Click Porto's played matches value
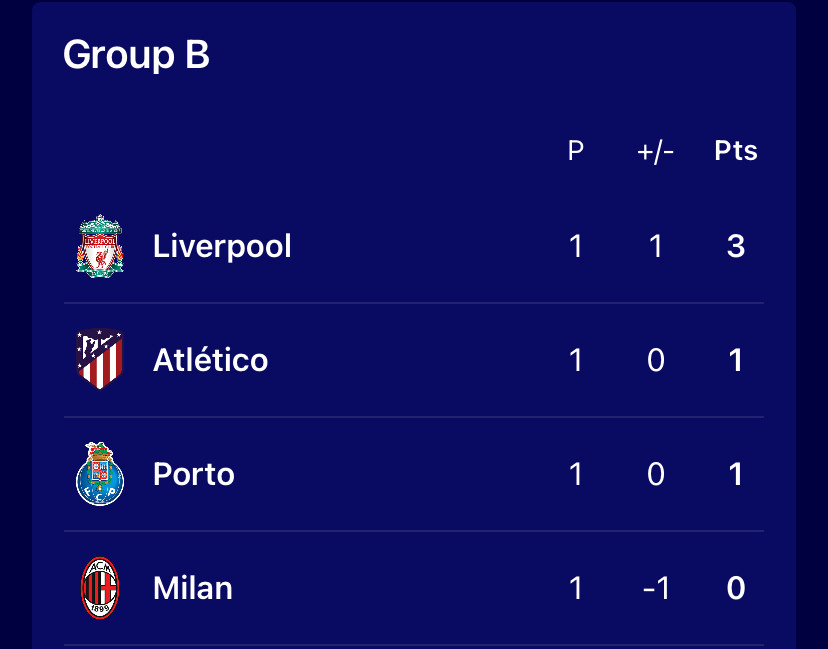Image resolution: width=828 pixels, height=649 pixels. pyautogui.click(x=576, y=474)
